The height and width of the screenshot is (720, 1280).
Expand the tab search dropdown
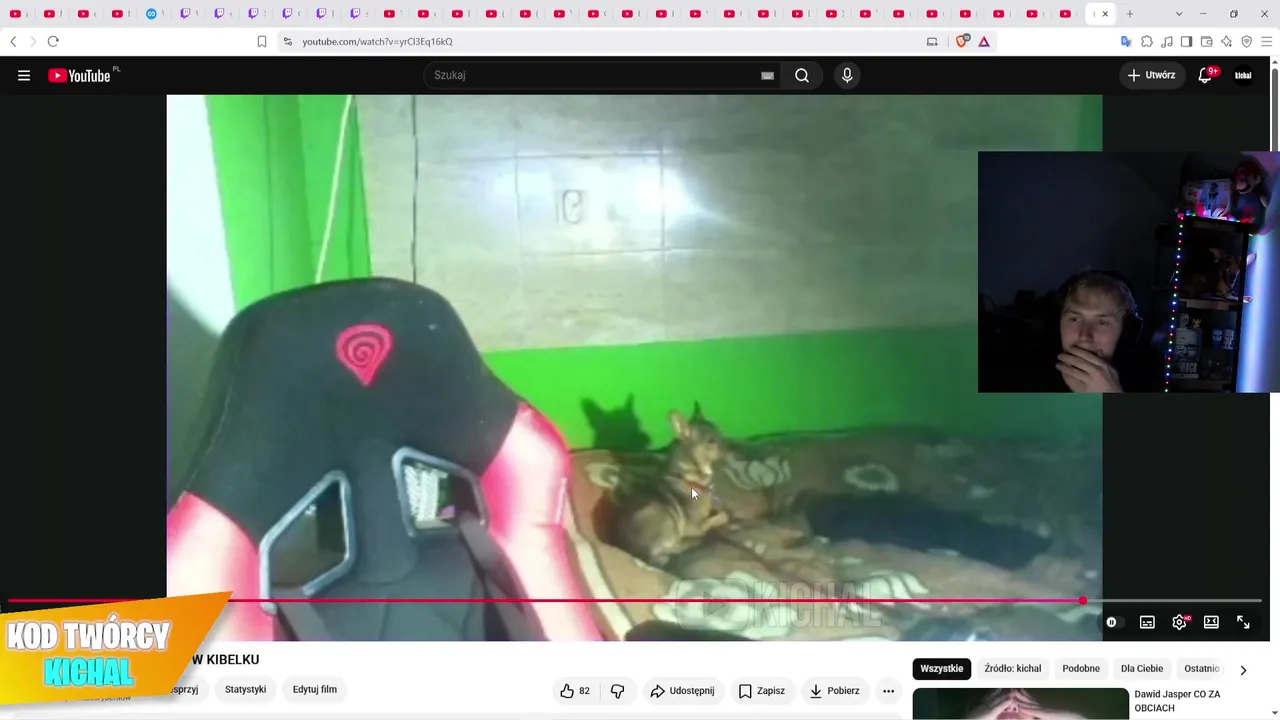1179,14
